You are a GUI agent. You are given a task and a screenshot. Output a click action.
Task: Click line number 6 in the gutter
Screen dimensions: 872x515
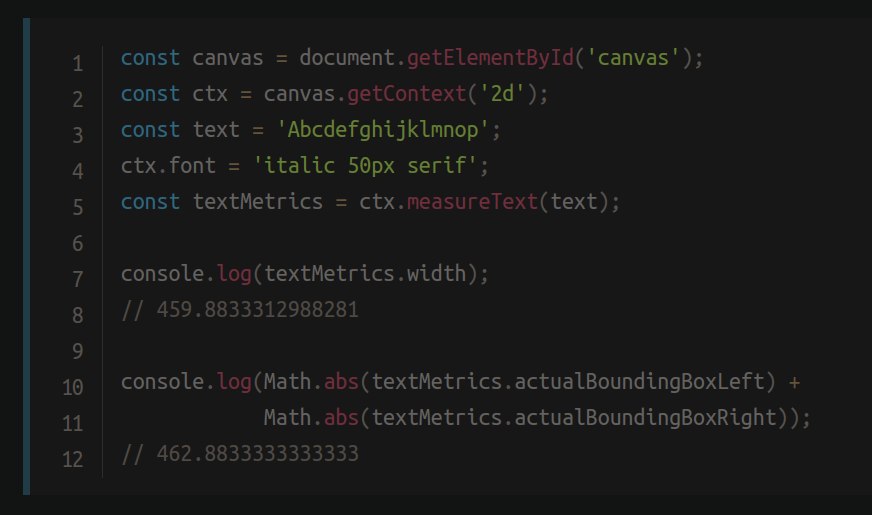point(78,243)
